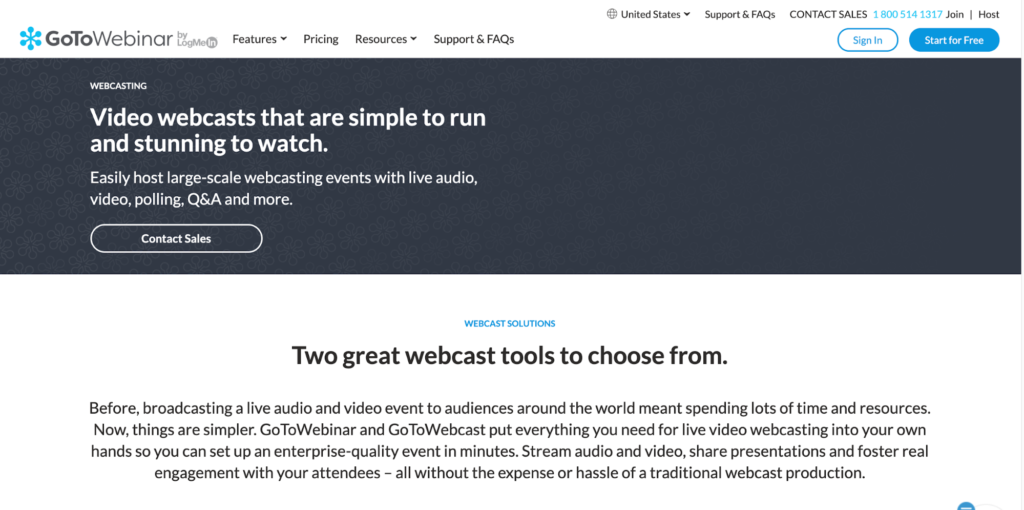Click 'Easily host large-scale webcasting events' subtitle
Viewport: 1024px width, 510px height.
(x=286, y=188)
